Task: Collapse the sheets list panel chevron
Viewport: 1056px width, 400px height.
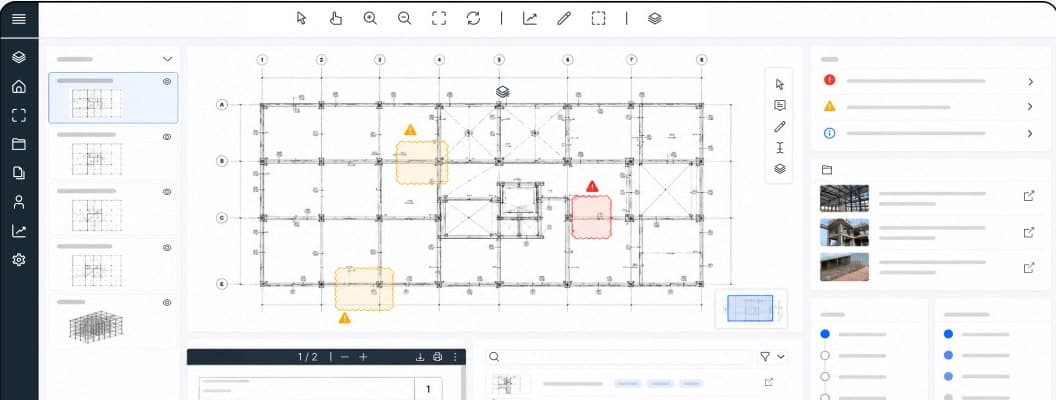Action: click(x=168, y=59)
